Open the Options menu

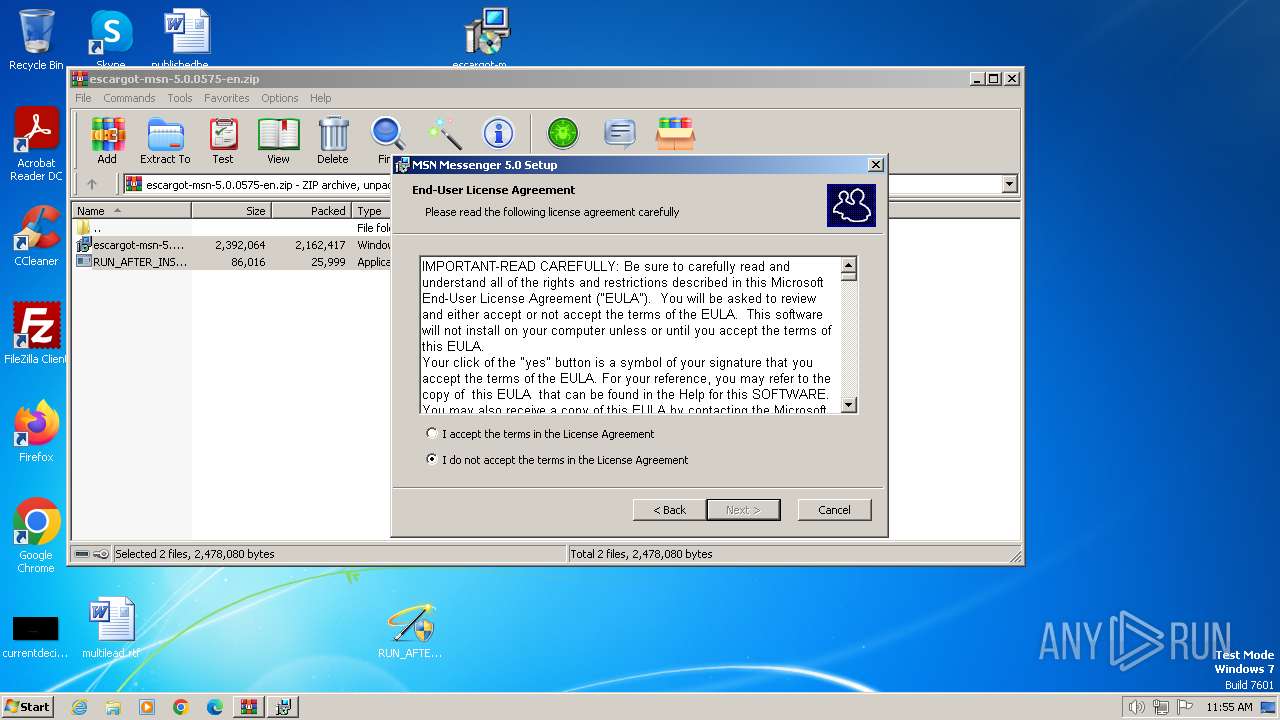click(x=280, y=98)
